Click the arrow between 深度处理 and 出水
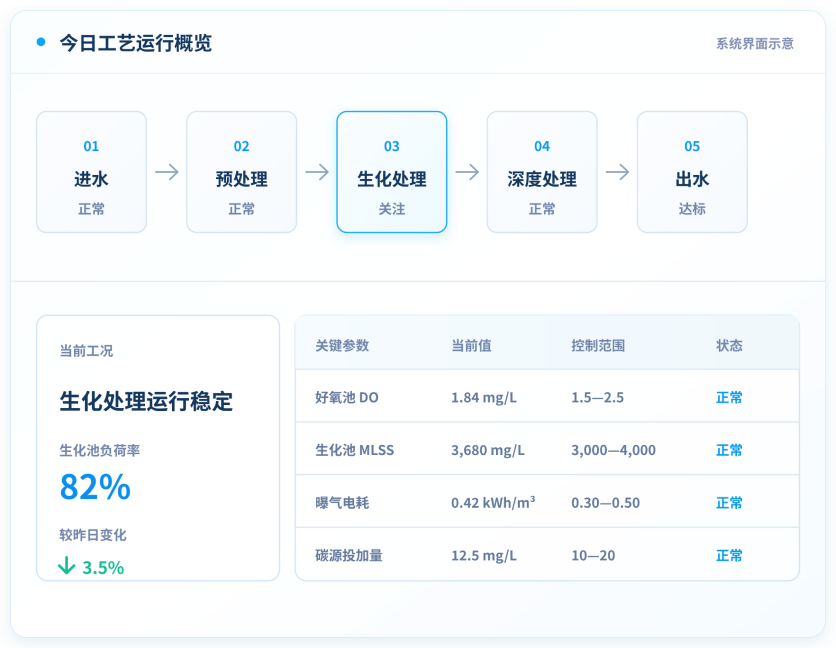 tap(617, 172)
